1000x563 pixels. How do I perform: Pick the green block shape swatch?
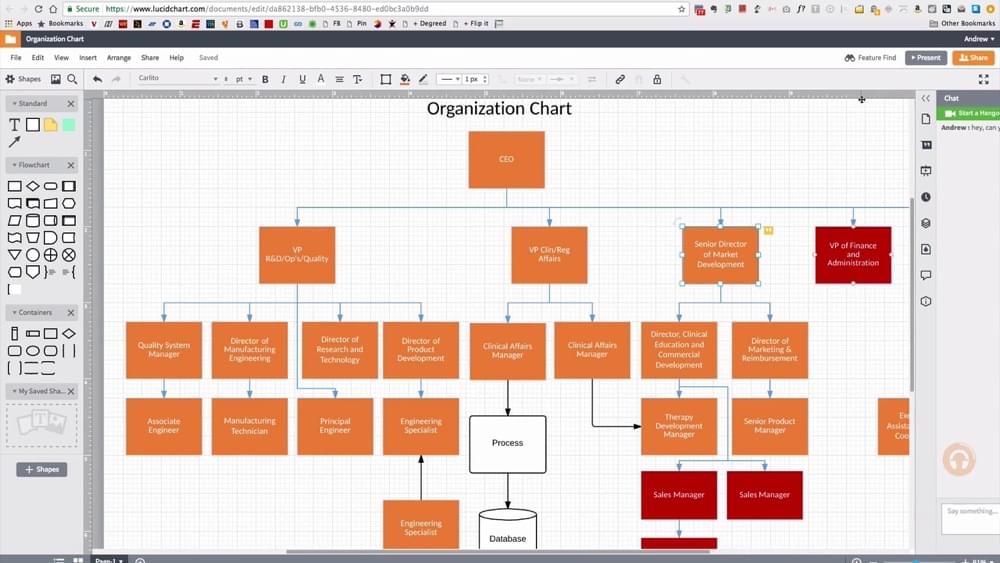point(68,125)
